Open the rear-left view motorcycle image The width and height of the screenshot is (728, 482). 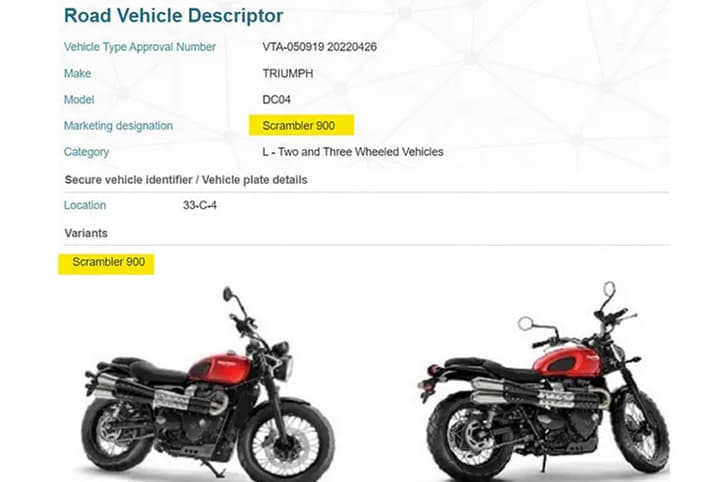[544, 382]
